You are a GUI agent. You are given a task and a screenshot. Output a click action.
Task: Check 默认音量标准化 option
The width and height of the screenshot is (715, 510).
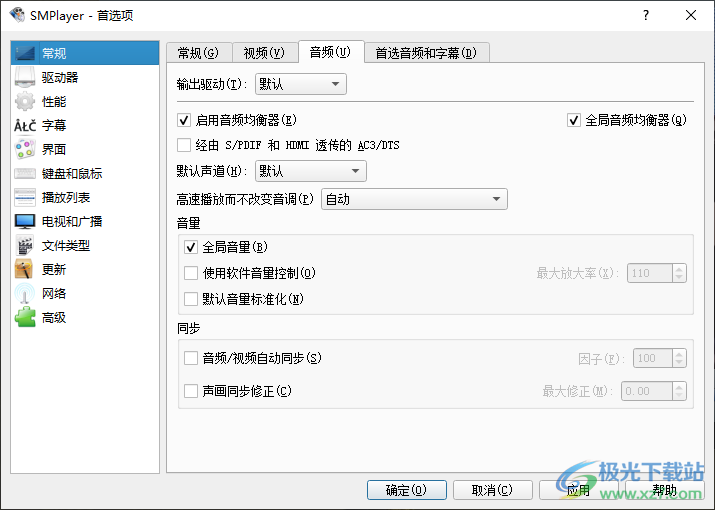pos(191,299)
